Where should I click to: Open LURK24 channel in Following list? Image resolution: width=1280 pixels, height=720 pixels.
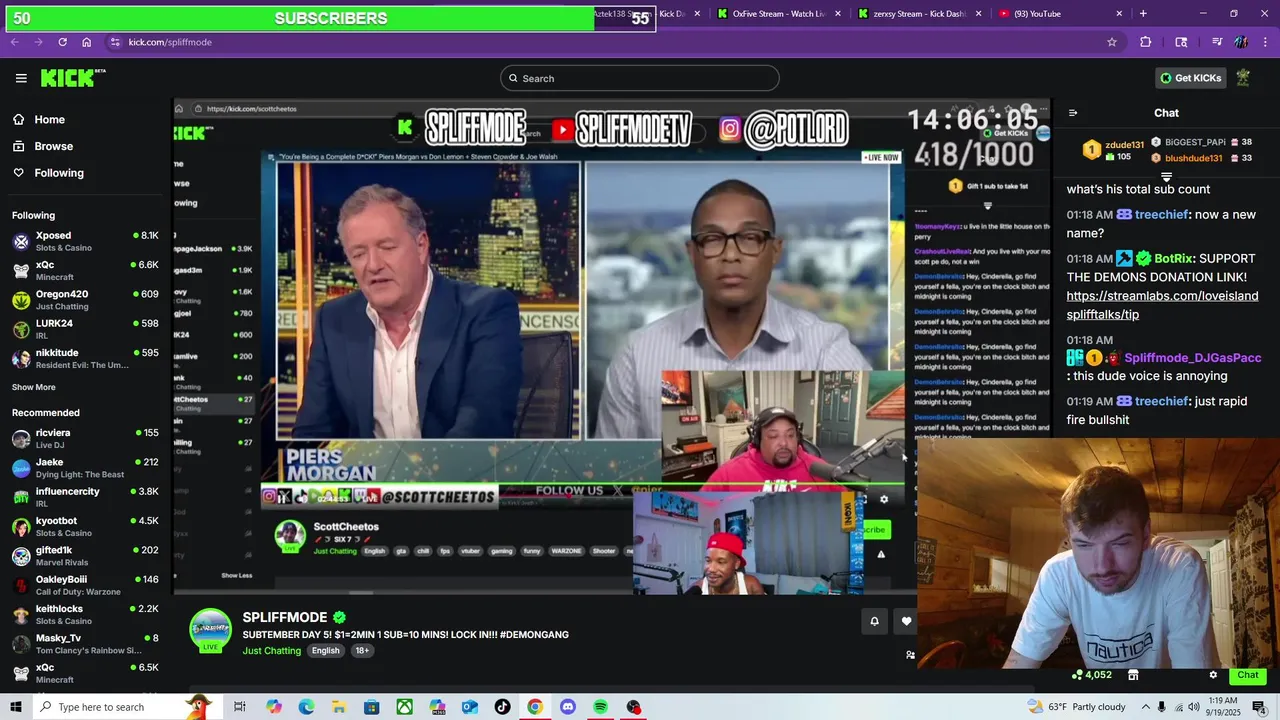click(x=85, y=329)
